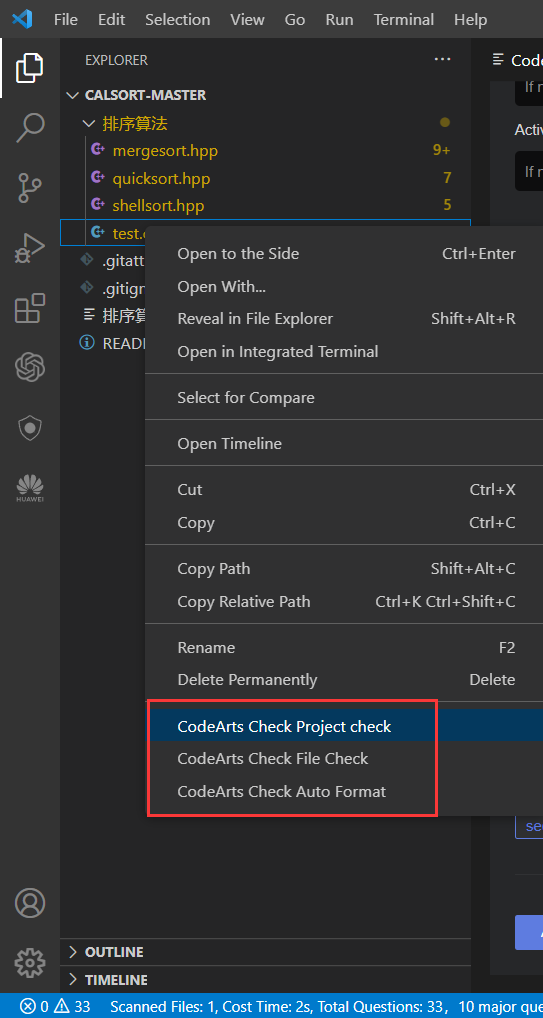
Task: Open the Run and Debug icon
Action: 30,248
